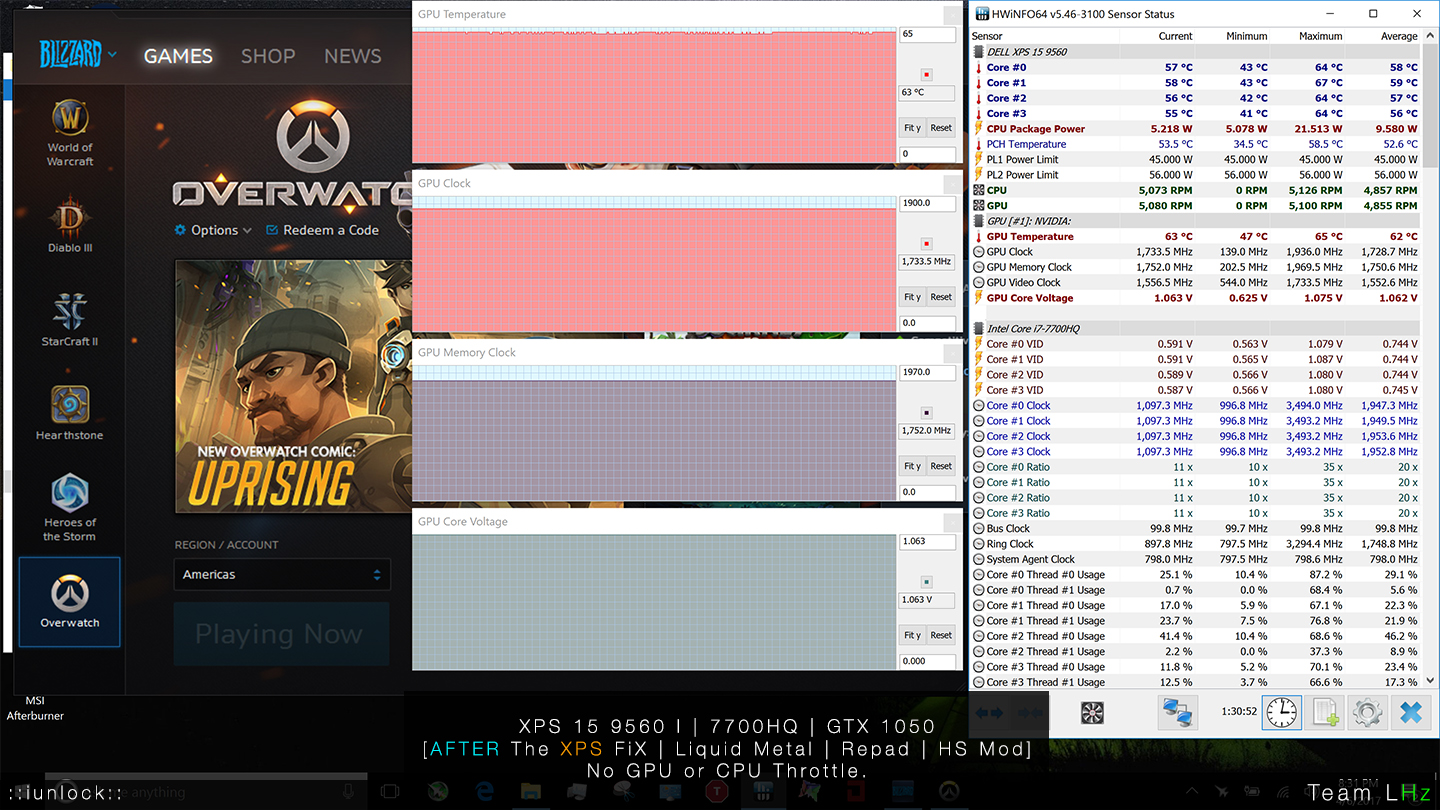
Task: Edit GPU Temperature graph maximum value 65
Action: coord(927,34)
